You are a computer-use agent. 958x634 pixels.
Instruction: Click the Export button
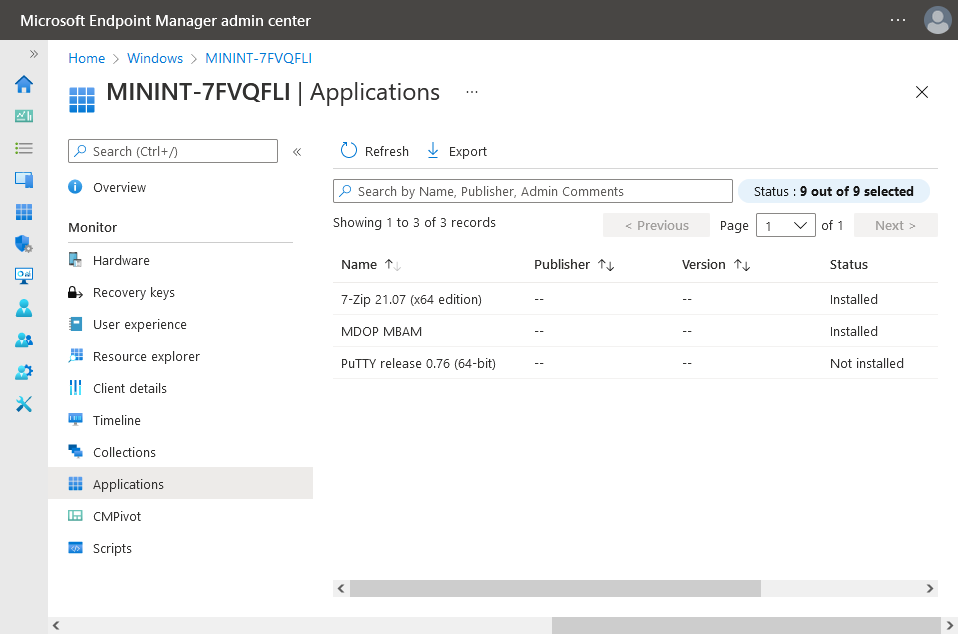[456, 151]
